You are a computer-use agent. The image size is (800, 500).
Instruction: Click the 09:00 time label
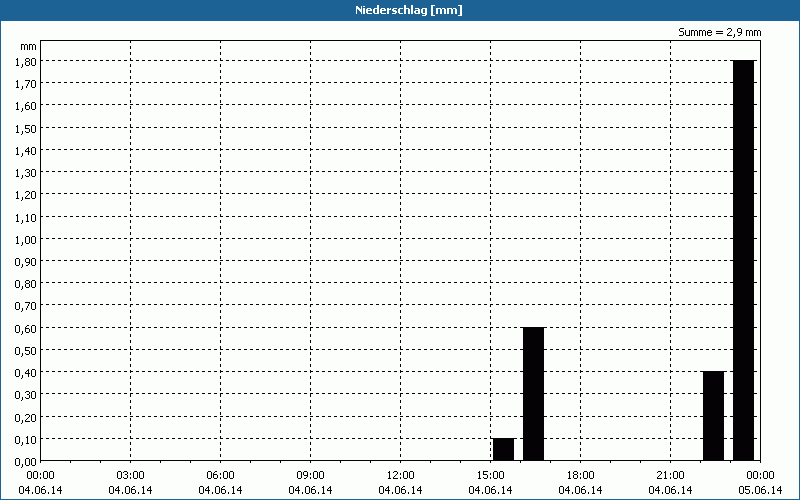310,476
